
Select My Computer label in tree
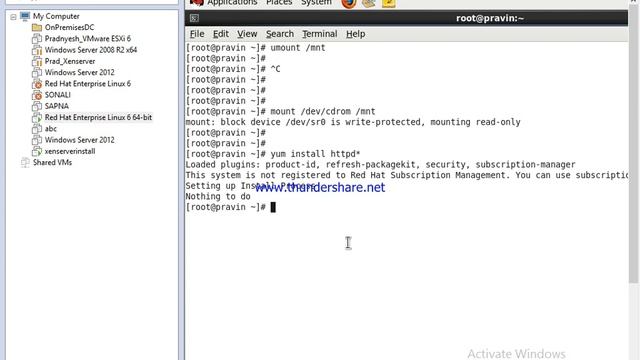tap(56, 16)
